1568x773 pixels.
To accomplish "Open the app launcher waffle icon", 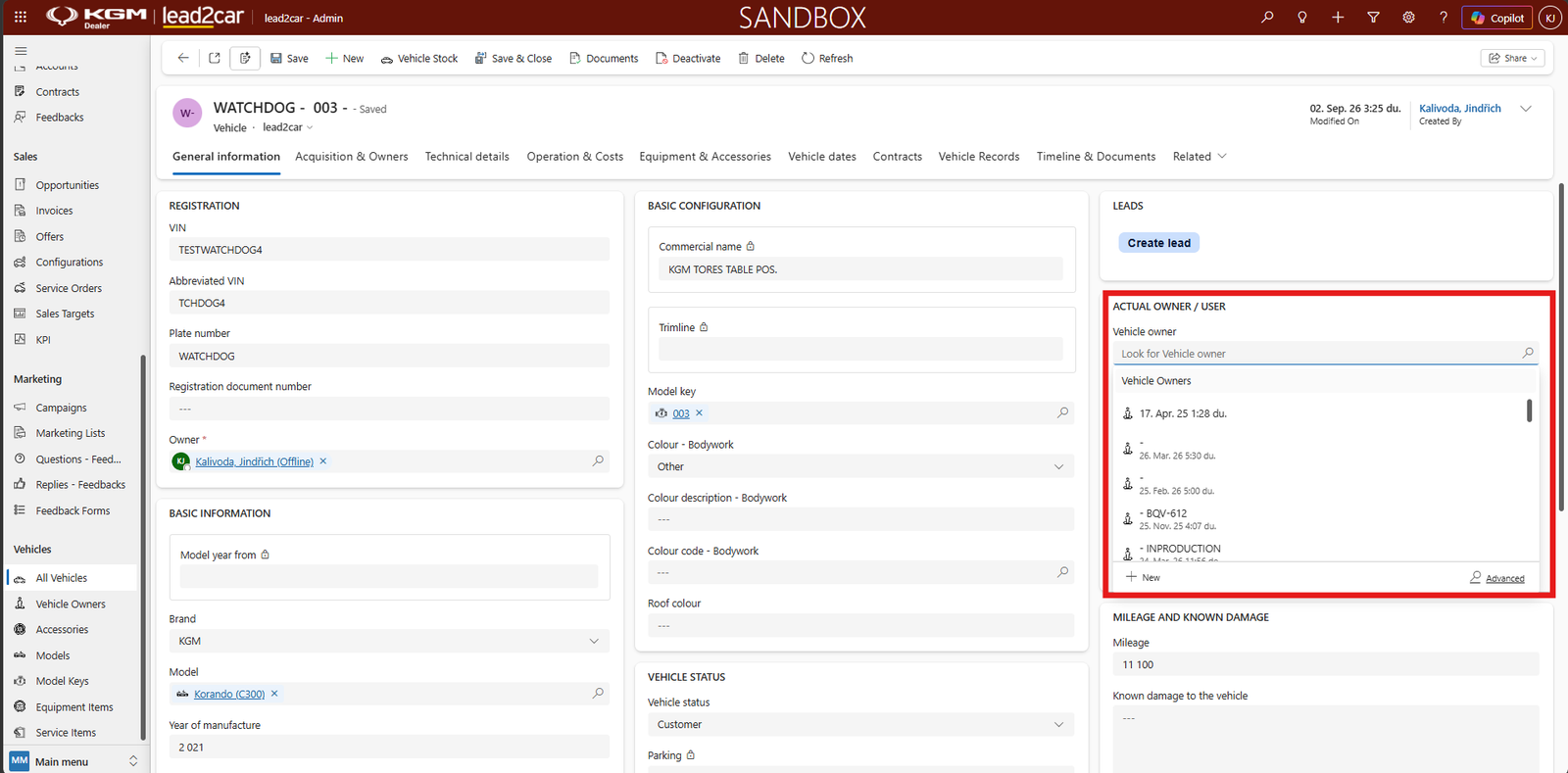I will (21, 18).
